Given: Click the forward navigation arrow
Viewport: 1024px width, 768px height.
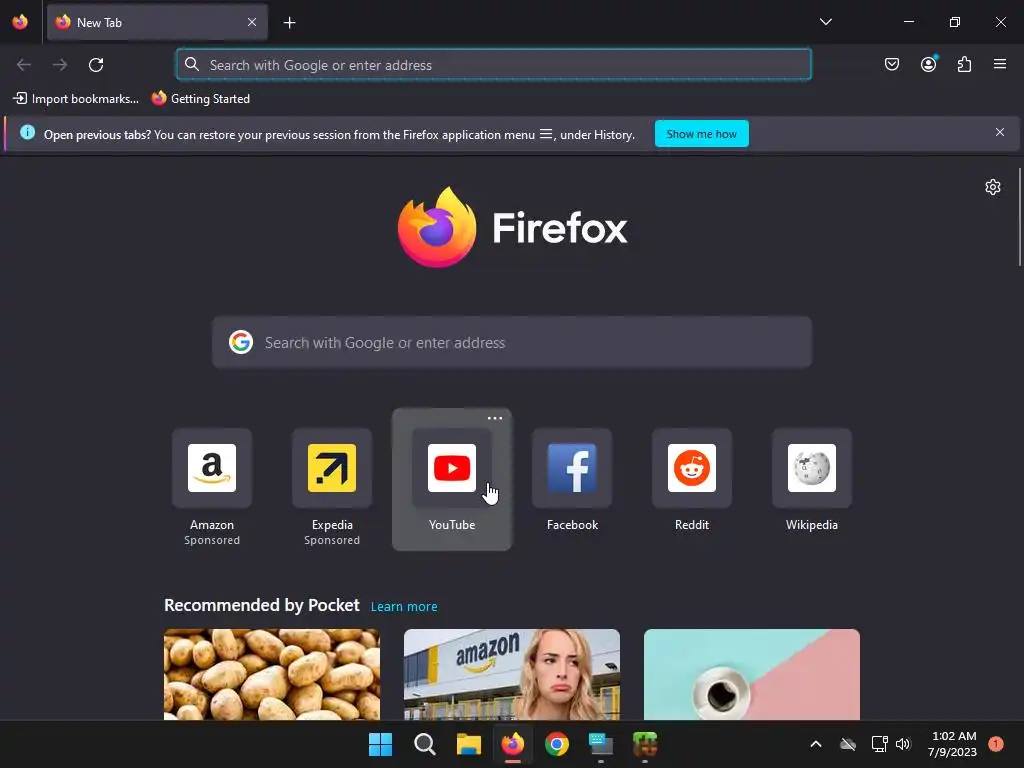Looking at the screenshot, I should (59, 65).
